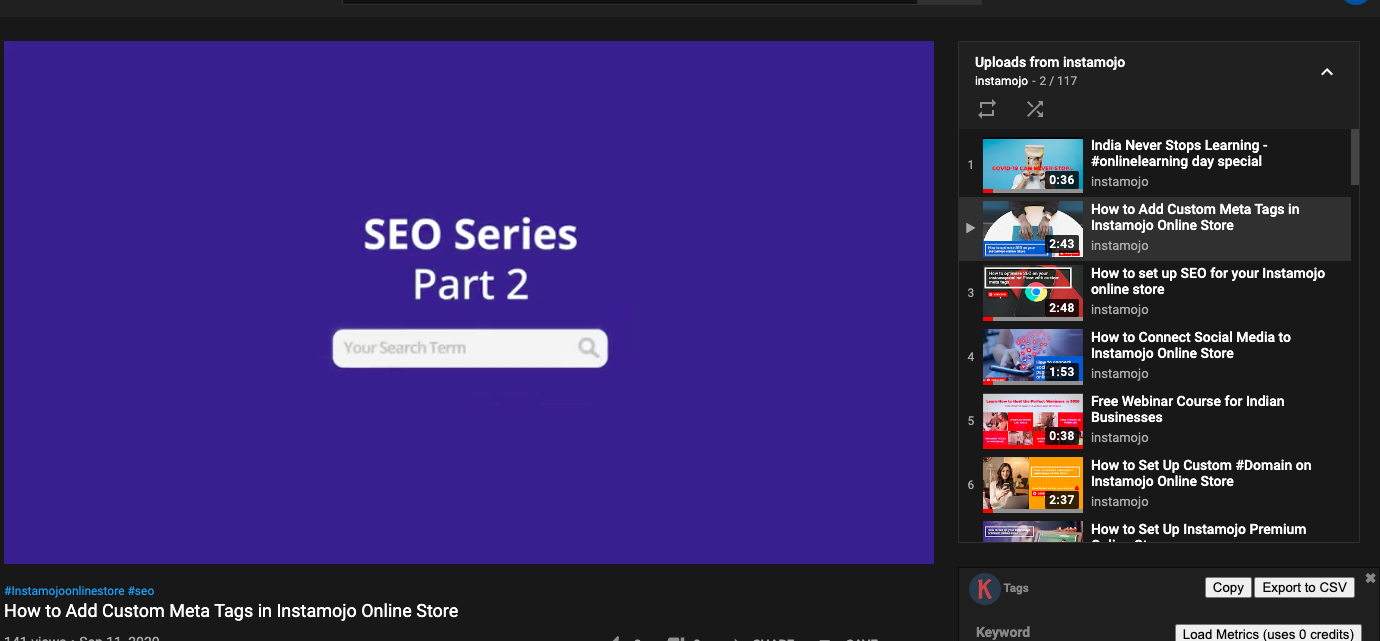Open the #seo hashtag link
Viewport: 1380px width, 641px height.
141,591
